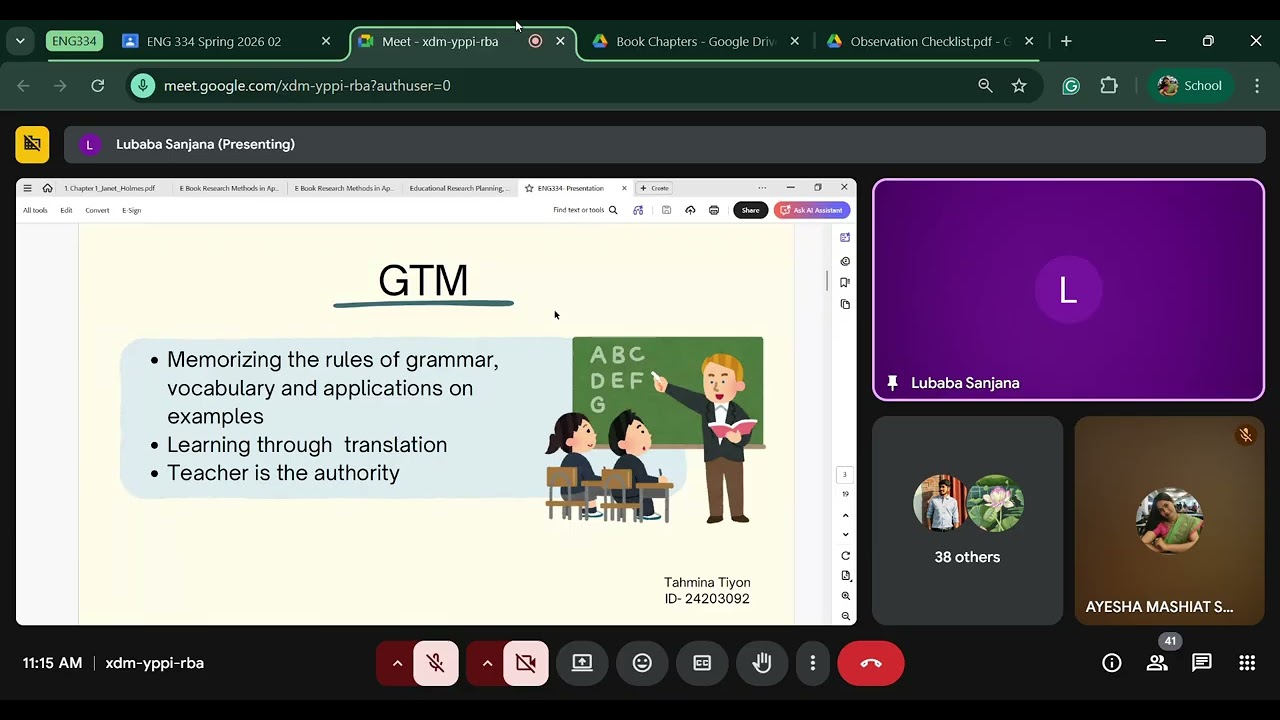The height and width of the screenshot is (720, 1280).
Task: Open the School profile button
Action: point(1190,86)
